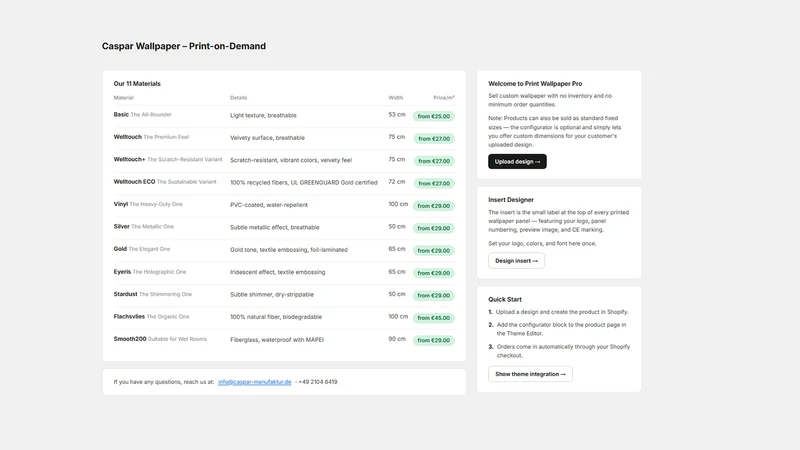Viewport: 800px width, 450px height.
Task: Select the Basic material name
Action: (x=121, y=115)
